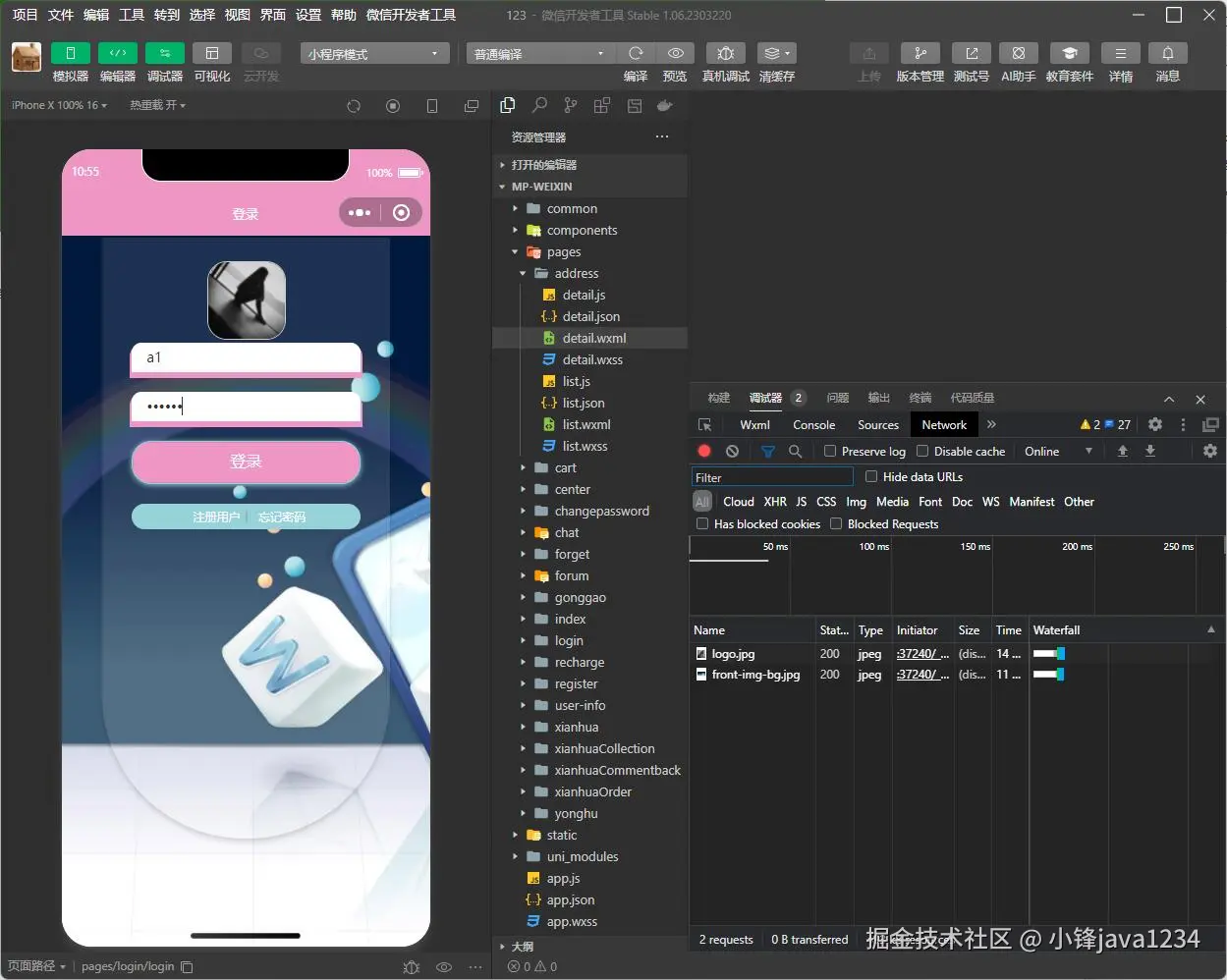1227x980 pixels.
Task: Switch to the Console tab
Action: click(814, 425)
